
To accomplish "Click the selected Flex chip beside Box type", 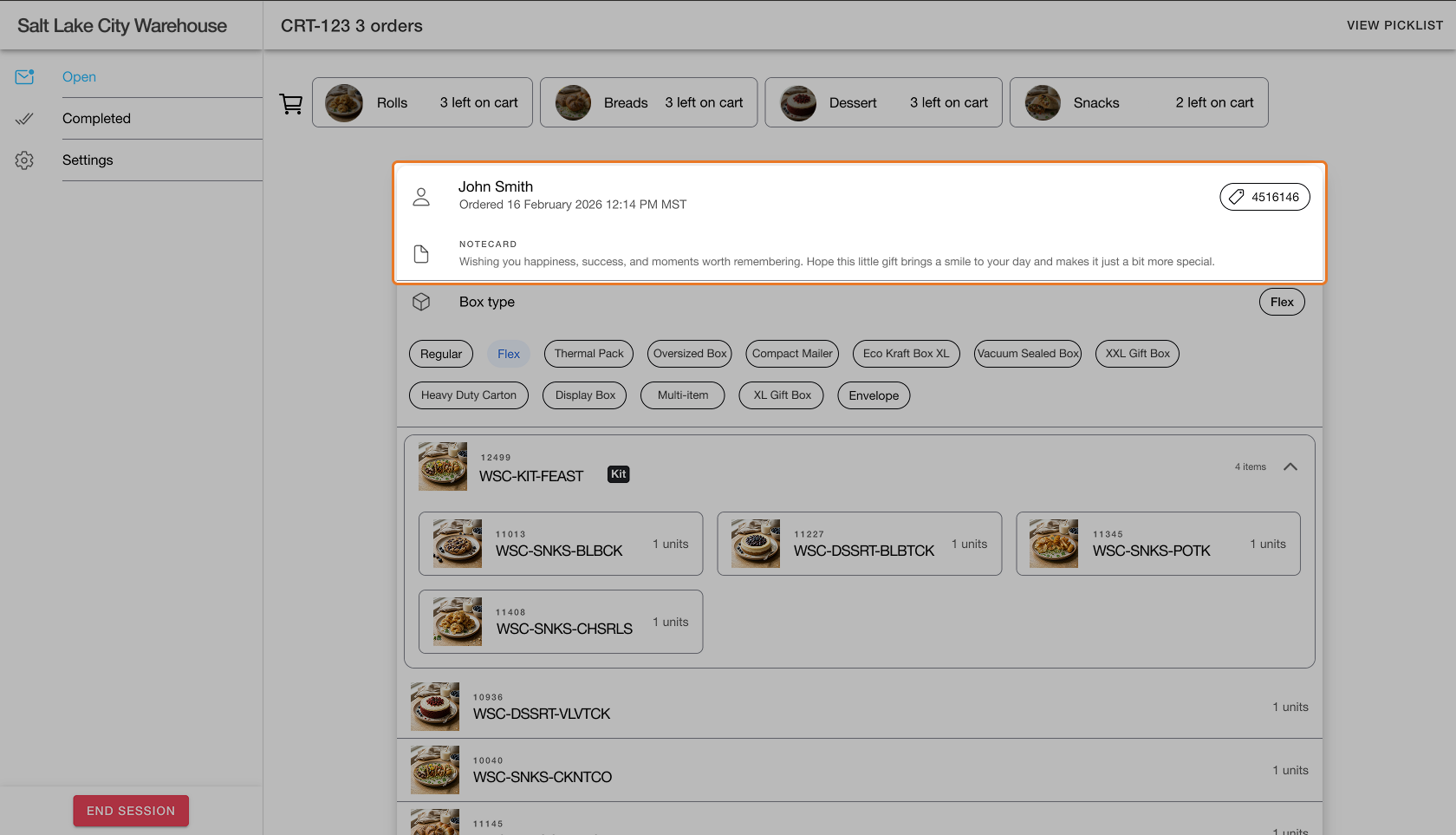I will [1282, 302].
